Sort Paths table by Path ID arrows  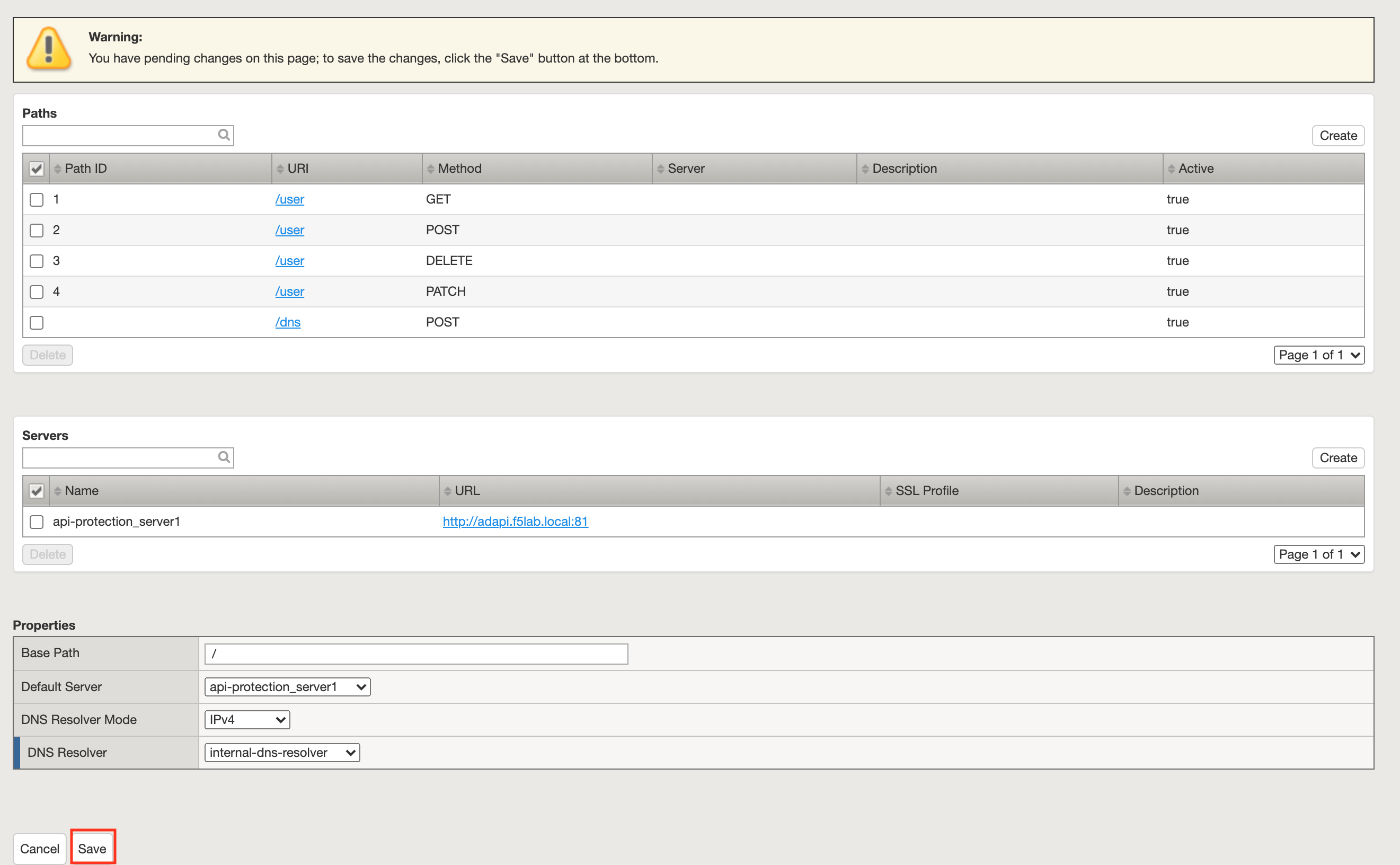click(58, 169)
